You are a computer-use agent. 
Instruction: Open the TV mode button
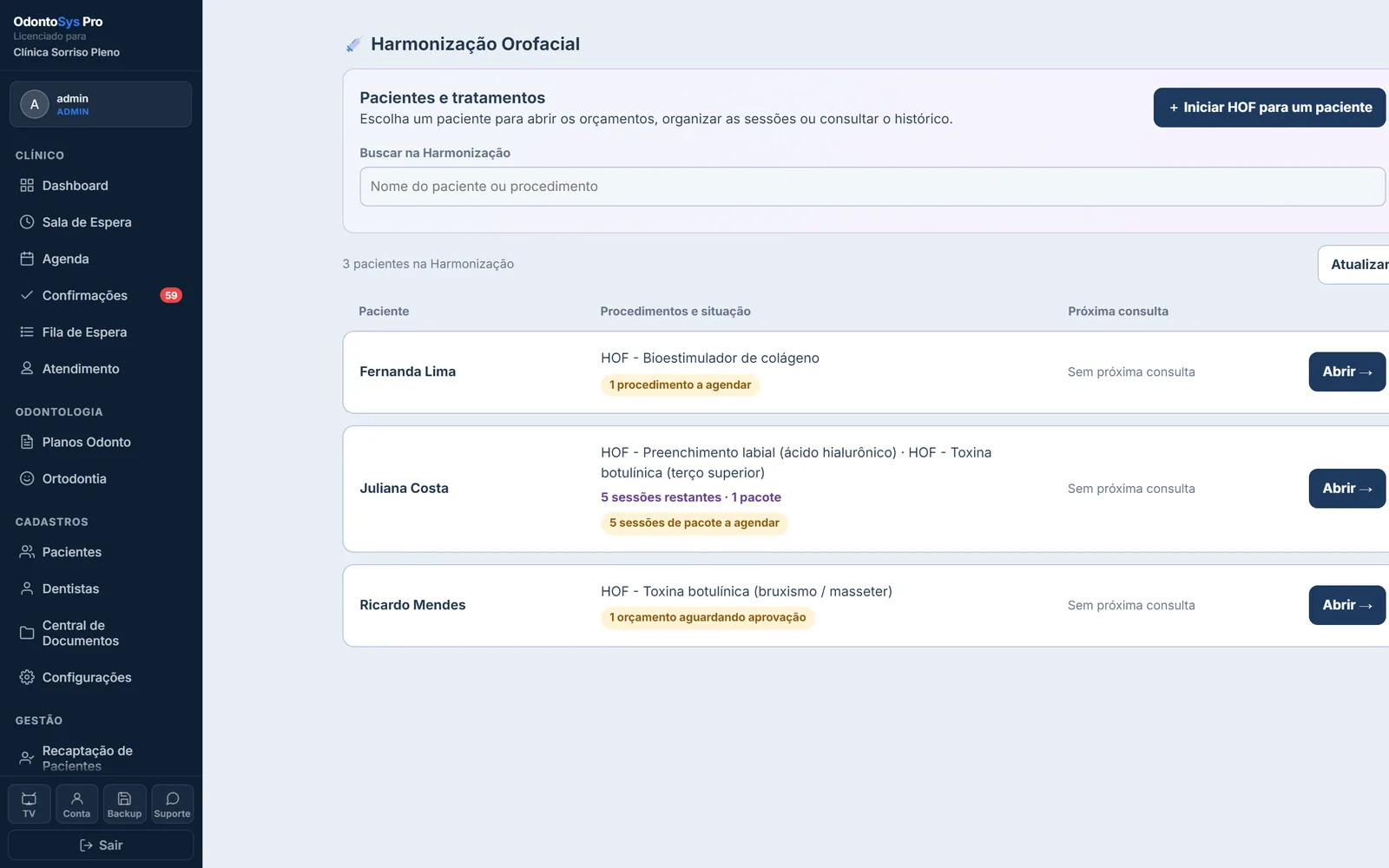(30, 804)
